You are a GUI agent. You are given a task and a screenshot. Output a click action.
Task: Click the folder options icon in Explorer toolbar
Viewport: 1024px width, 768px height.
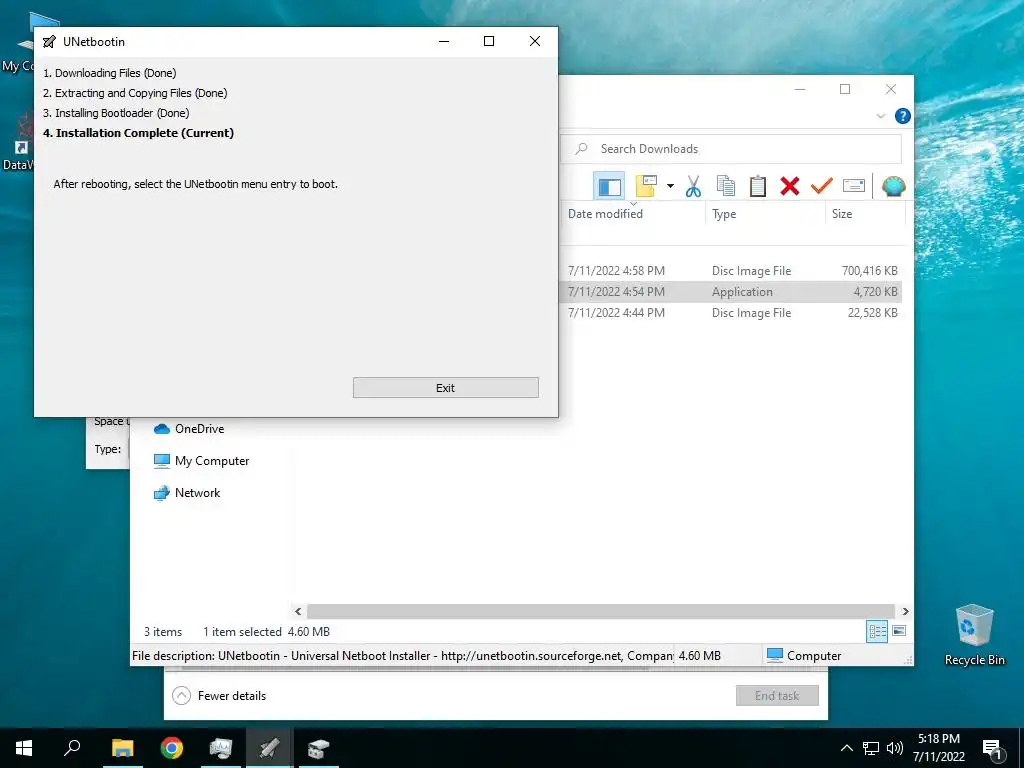(x=646, y=186)
